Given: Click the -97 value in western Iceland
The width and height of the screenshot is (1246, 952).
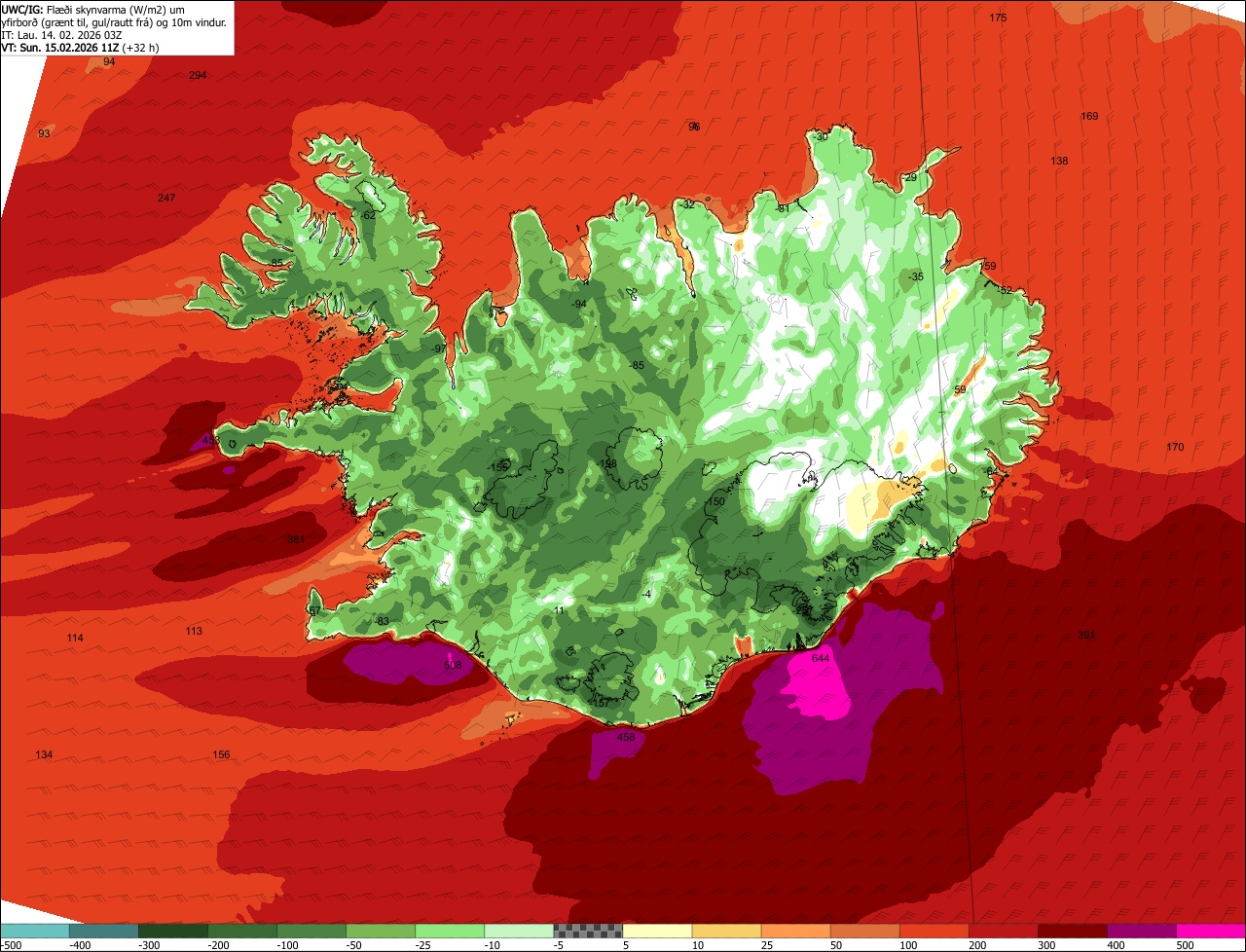Looking at the screenshot, I should pyautogui.click(x=439, y=349).
